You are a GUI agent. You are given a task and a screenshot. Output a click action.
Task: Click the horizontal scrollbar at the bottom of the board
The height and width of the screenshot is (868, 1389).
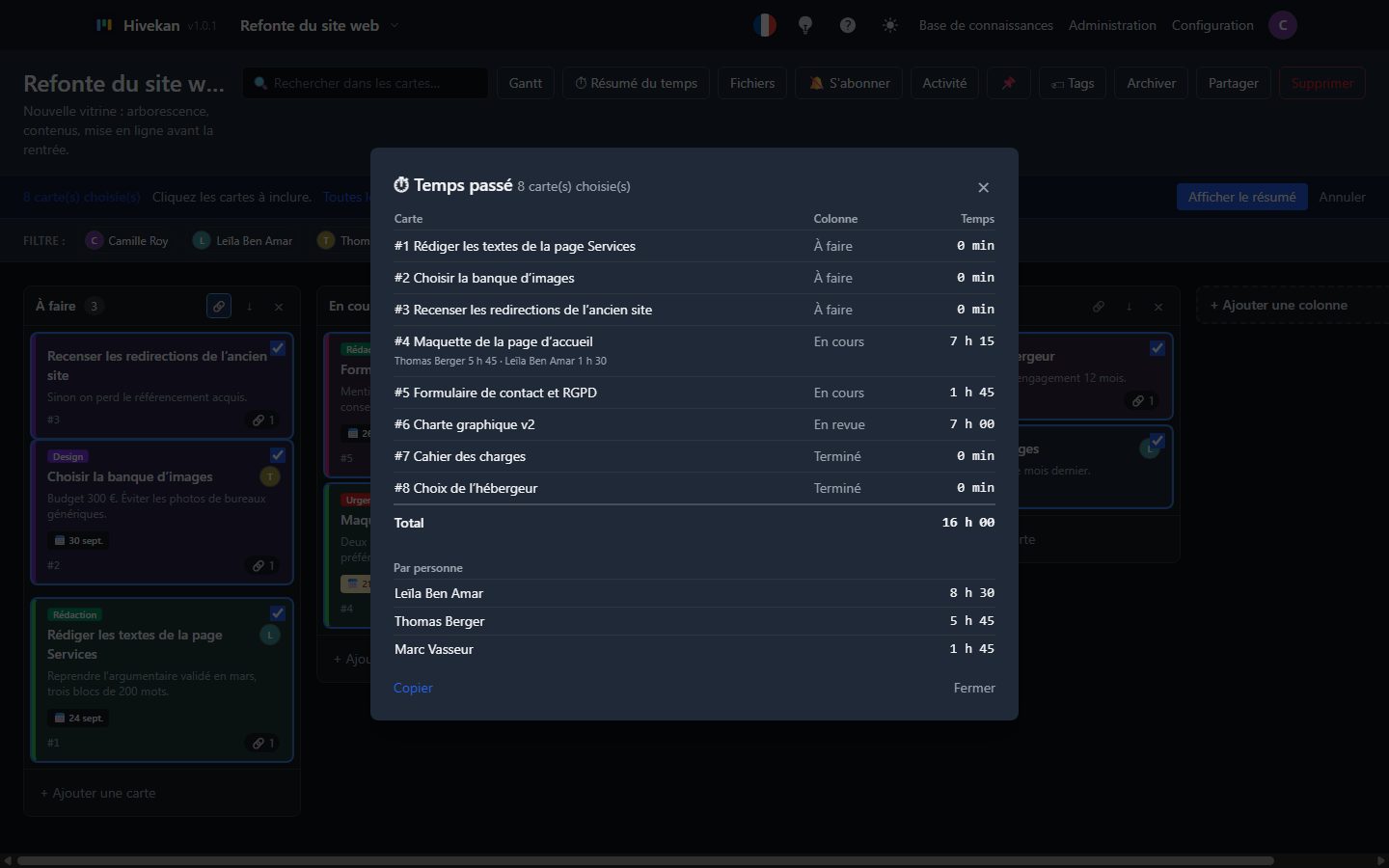click(x=645, y=860)
